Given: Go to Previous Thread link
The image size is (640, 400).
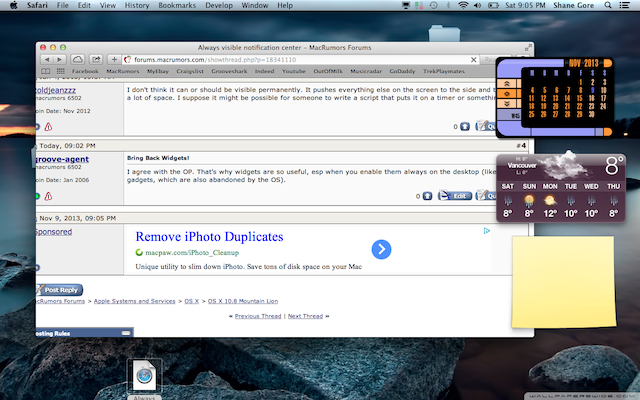Looking at the screenshot, I should 258,316.
